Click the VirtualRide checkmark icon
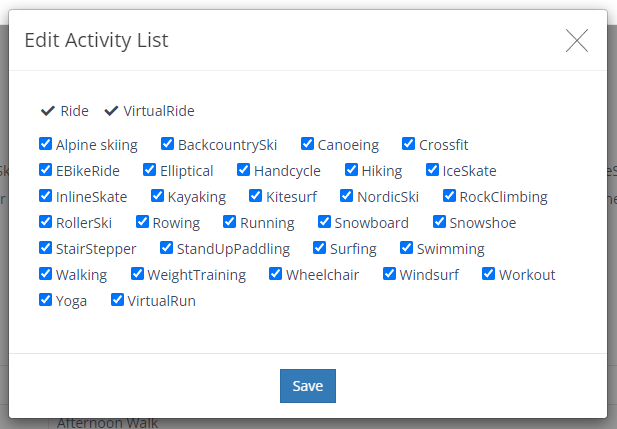Viewport: 617px width, 429px height. point(111,111)
